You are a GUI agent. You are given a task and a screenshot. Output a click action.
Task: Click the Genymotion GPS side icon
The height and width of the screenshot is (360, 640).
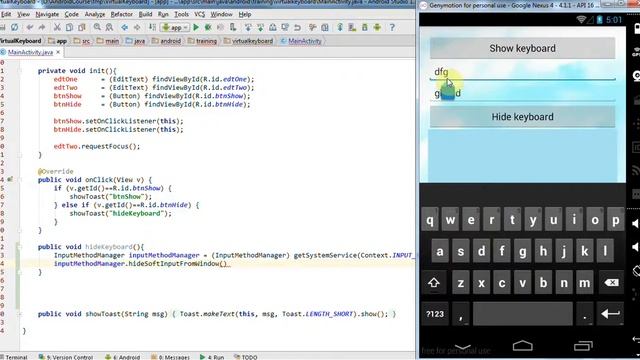point(636,52)
